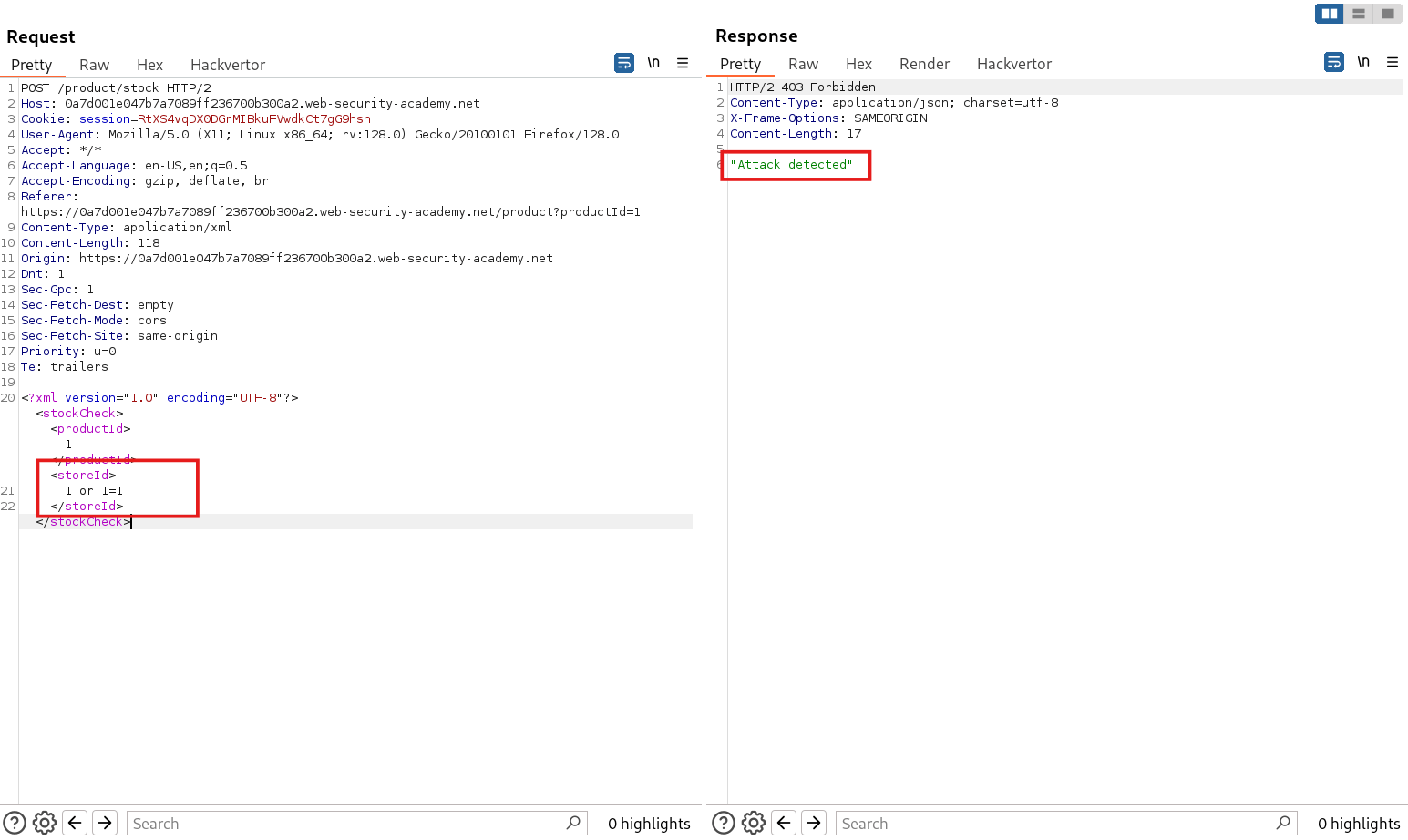
Task: Toggle word wrap icon in Response panel
Action: coord(1334,62)
